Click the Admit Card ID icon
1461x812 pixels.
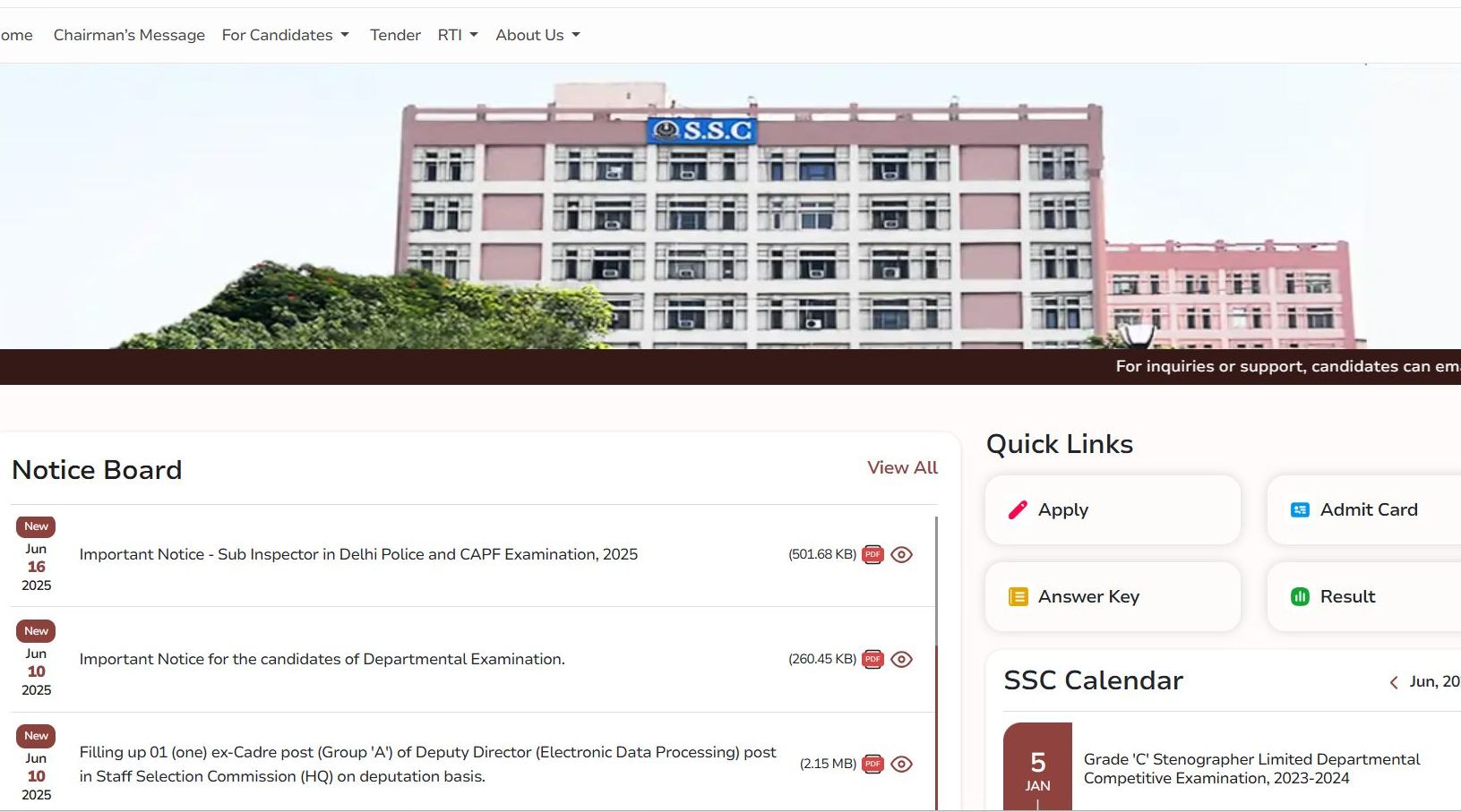coord(1300,509)
